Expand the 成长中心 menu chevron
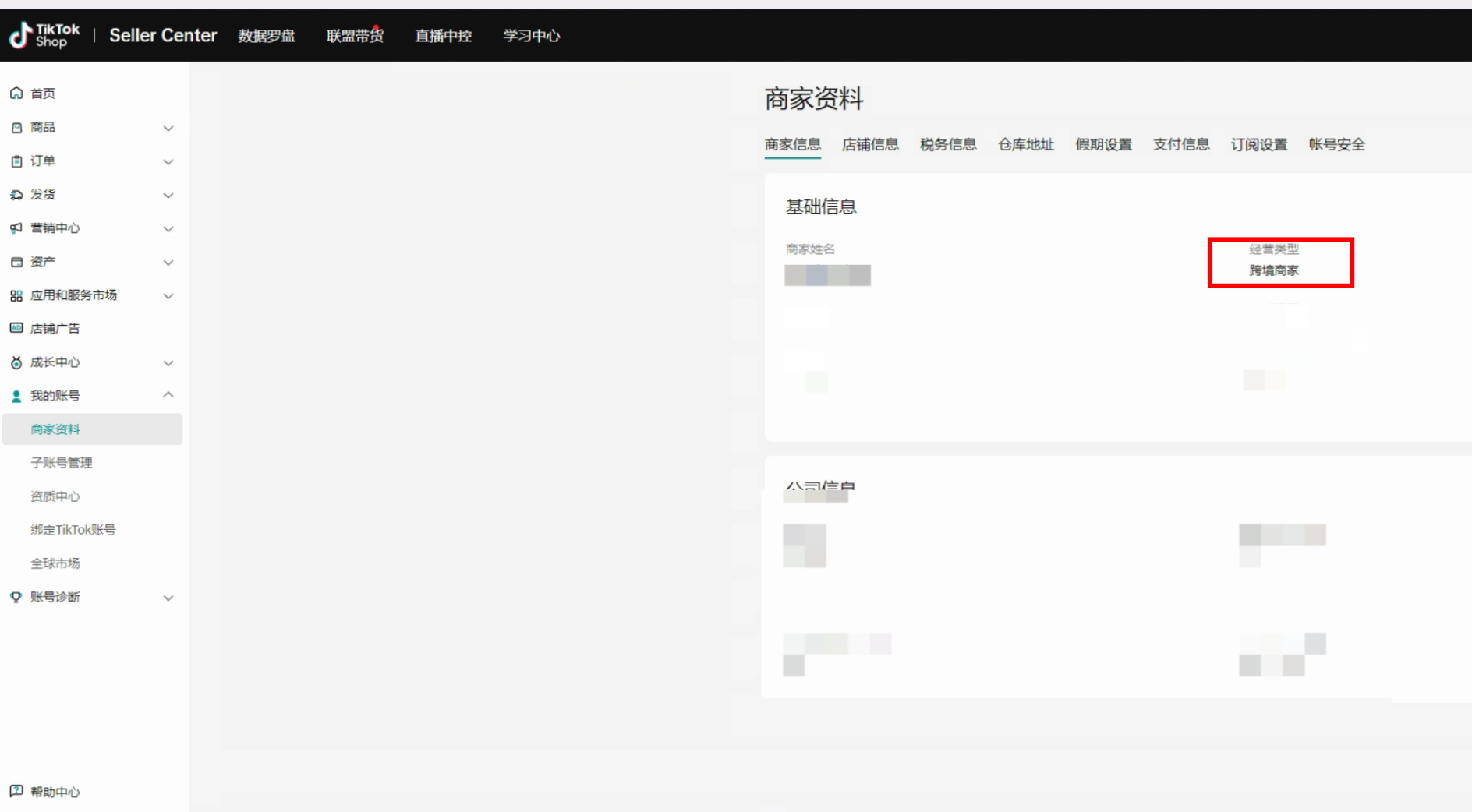The width and height of the screenshot is (1472, 812). [x=168, y=362]
